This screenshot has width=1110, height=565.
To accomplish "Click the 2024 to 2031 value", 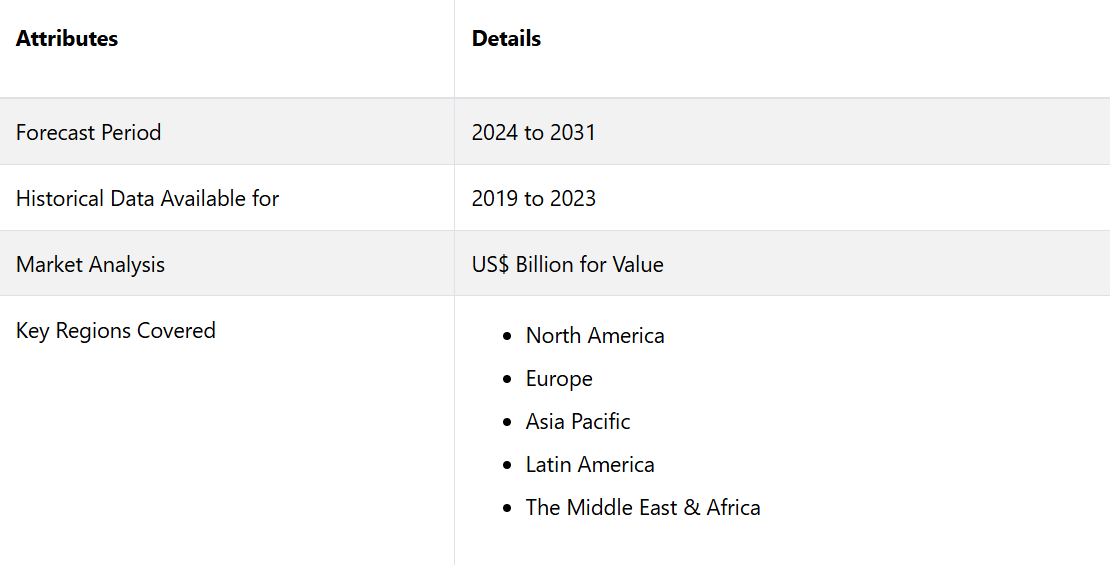I will (x=533, y=132).
